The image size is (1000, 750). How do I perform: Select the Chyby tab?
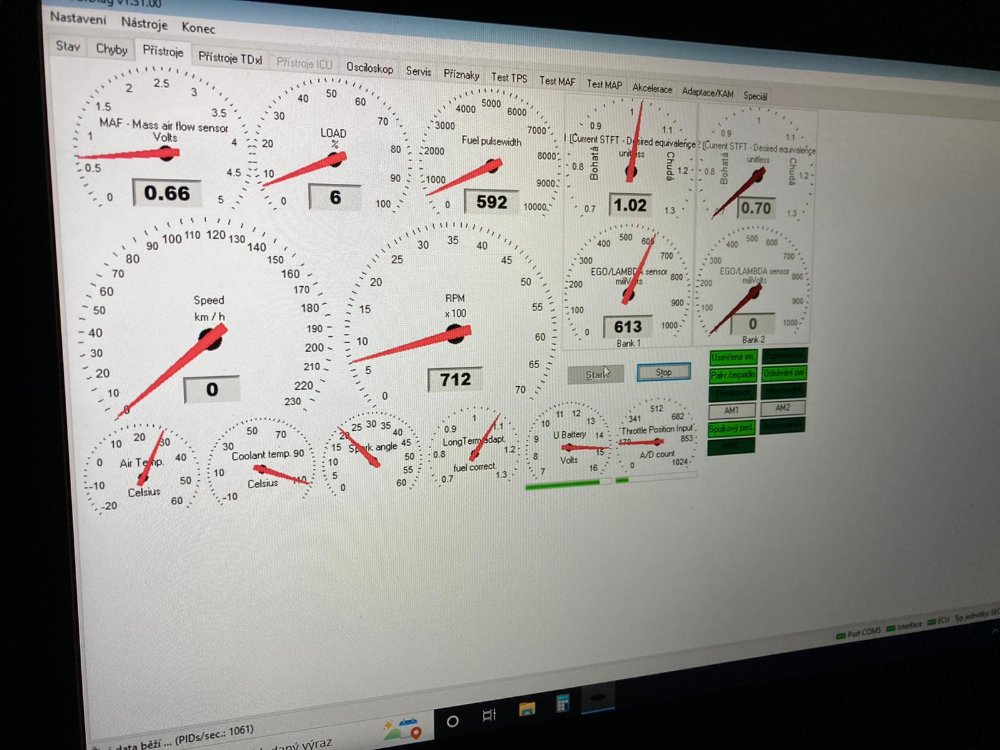click(x=111, y=48)
